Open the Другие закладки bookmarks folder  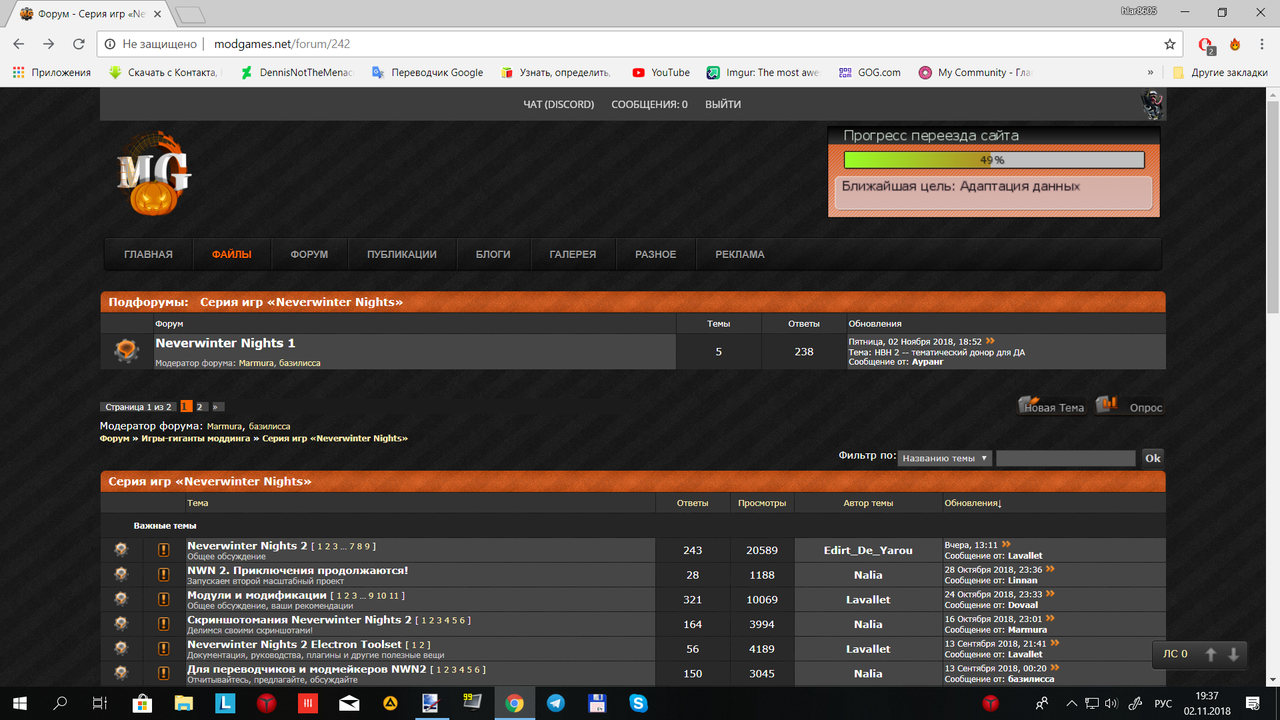pyautogui.click(x=1221, y=72)
